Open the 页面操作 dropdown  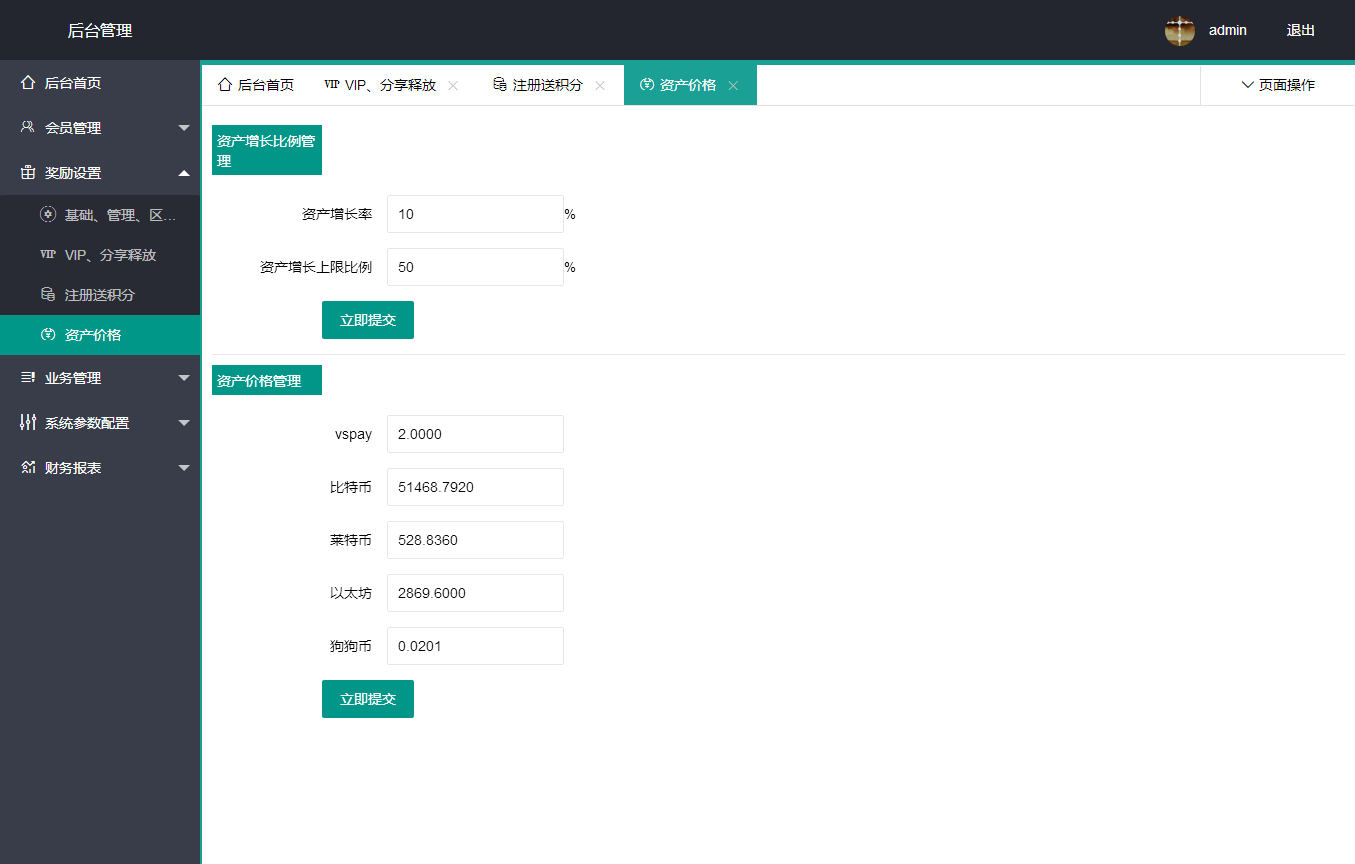(1277, 85)
